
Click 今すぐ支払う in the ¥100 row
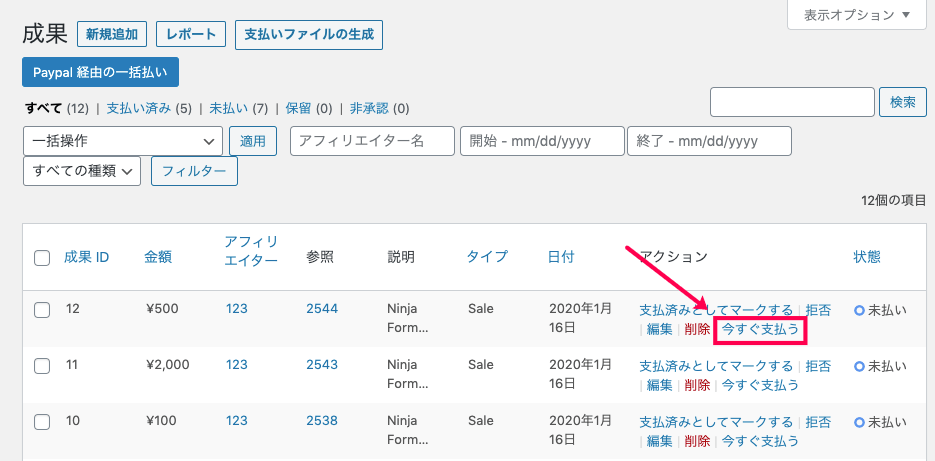point(760,441)
